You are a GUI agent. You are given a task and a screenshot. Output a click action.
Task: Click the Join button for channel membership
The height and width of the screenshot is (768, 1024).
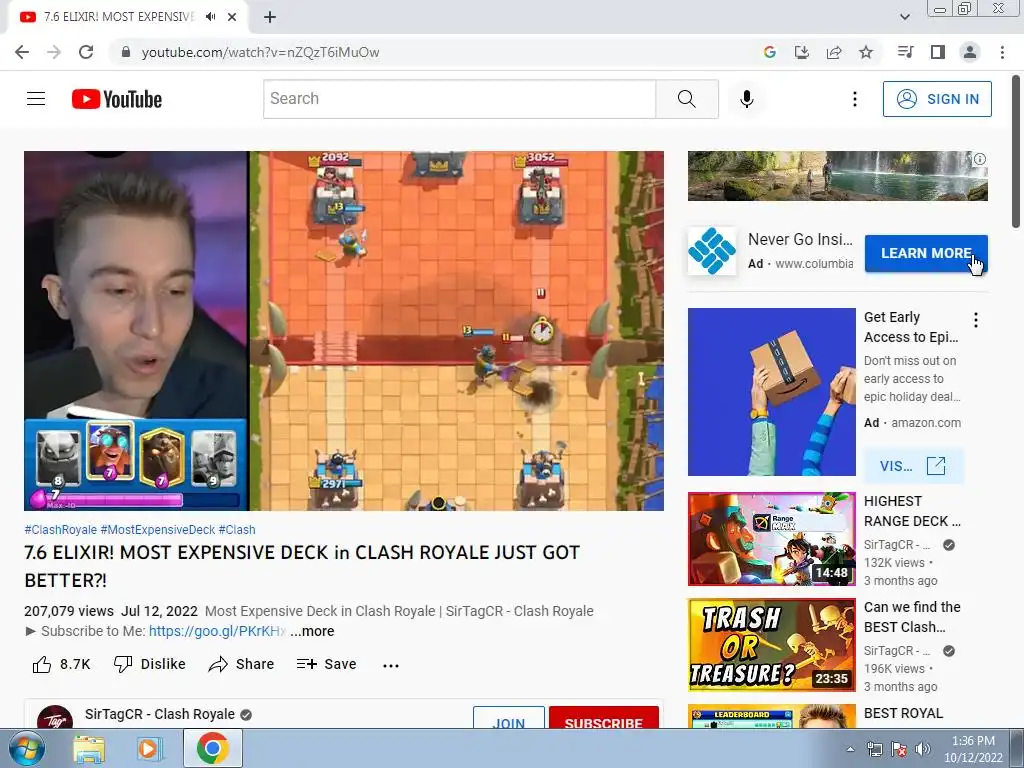(509, 717)
